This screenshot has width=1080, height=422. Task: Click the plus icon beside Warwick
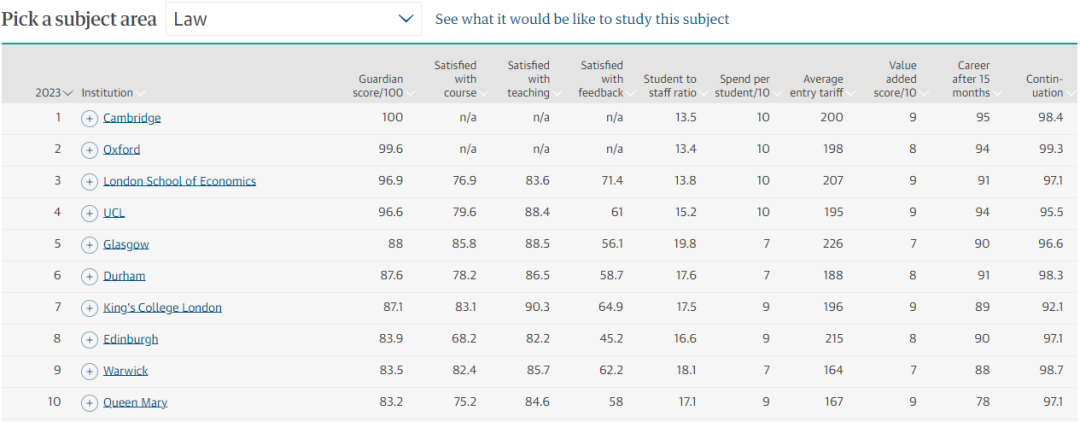[89, 371]
